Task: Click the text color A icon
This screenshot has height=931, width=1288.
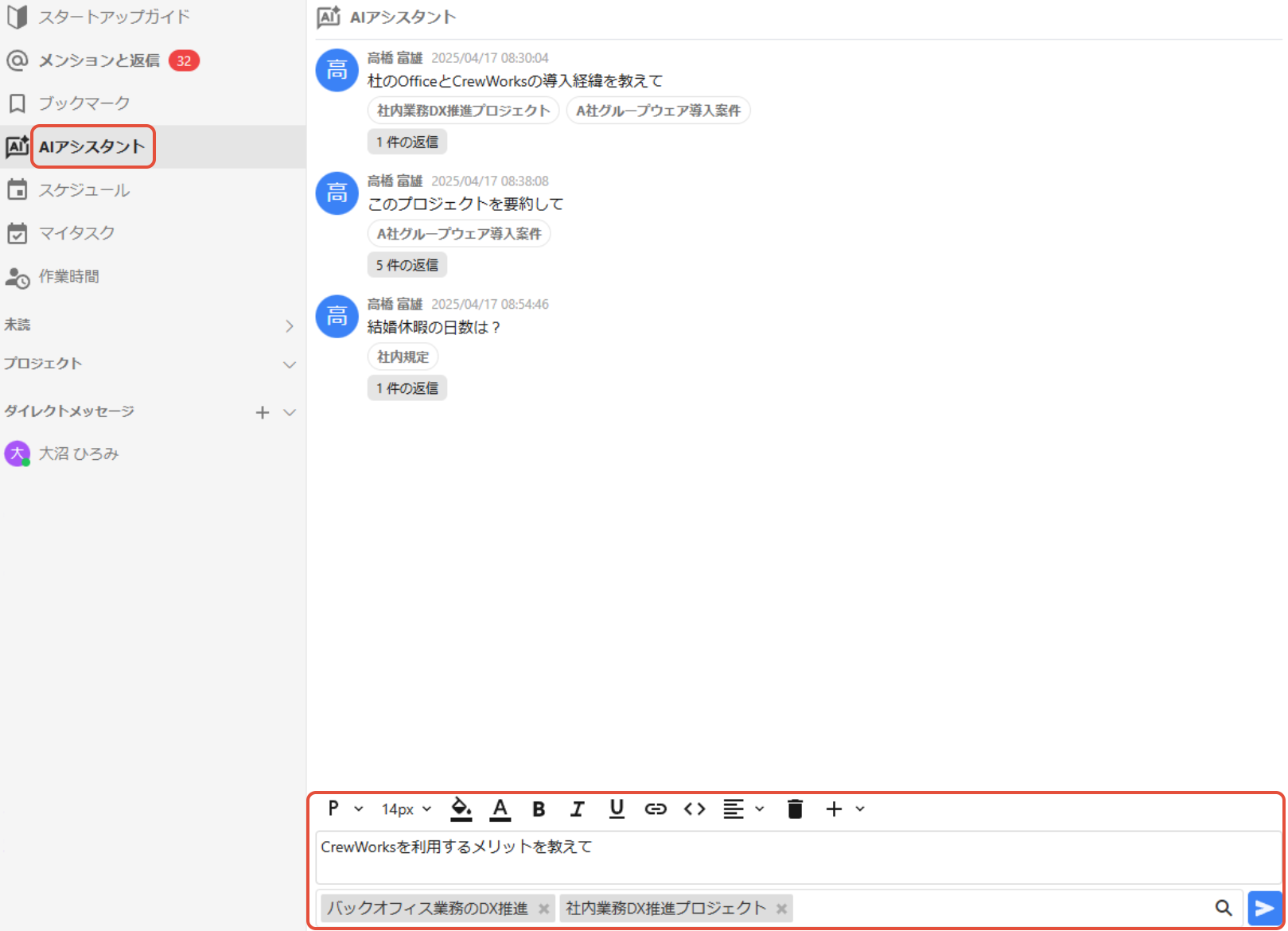Action: click(x=500, y=809)
